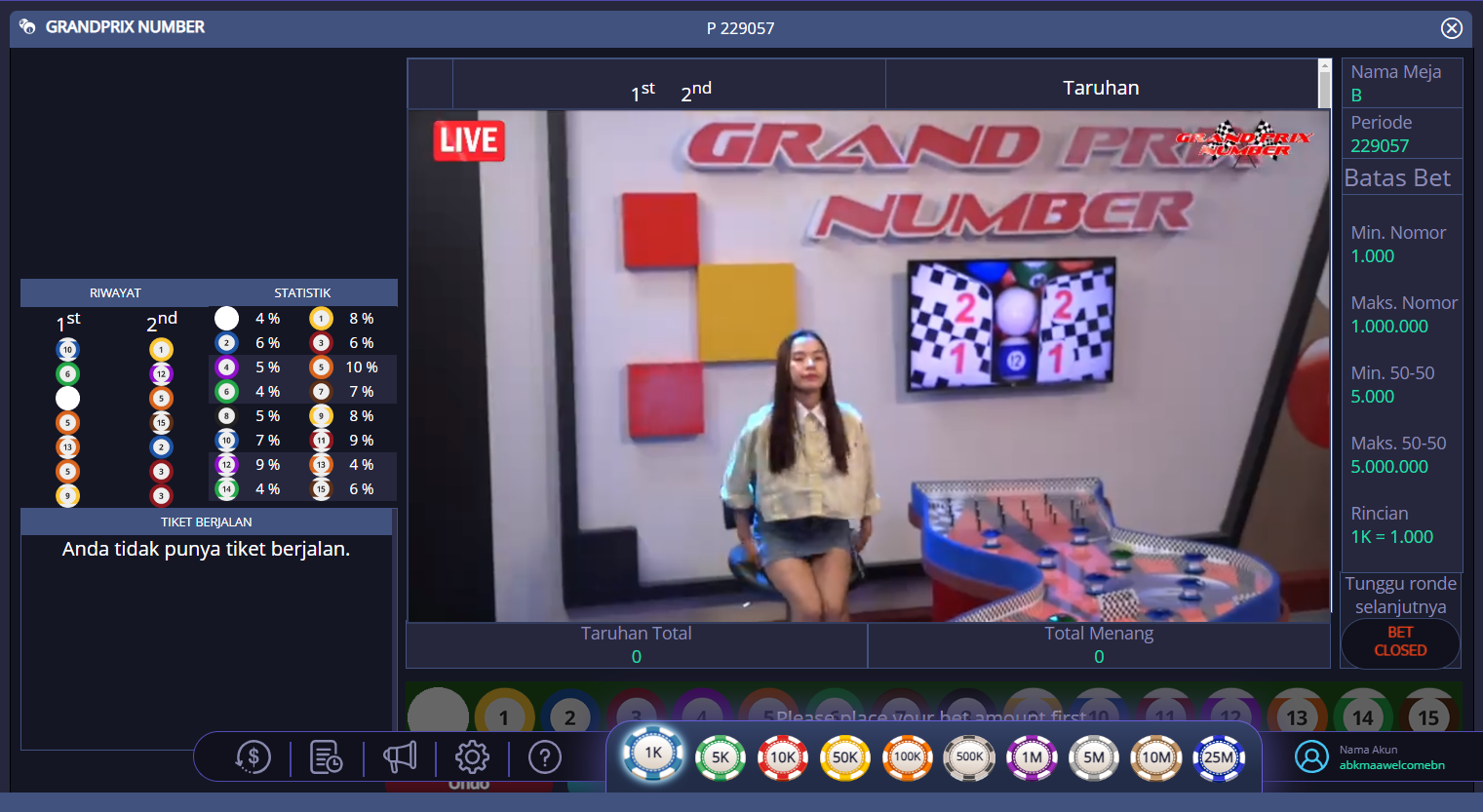Pick the red 10K chip
The height and width of the screenshot is (812, 1483).
click(x=783, y=757)
